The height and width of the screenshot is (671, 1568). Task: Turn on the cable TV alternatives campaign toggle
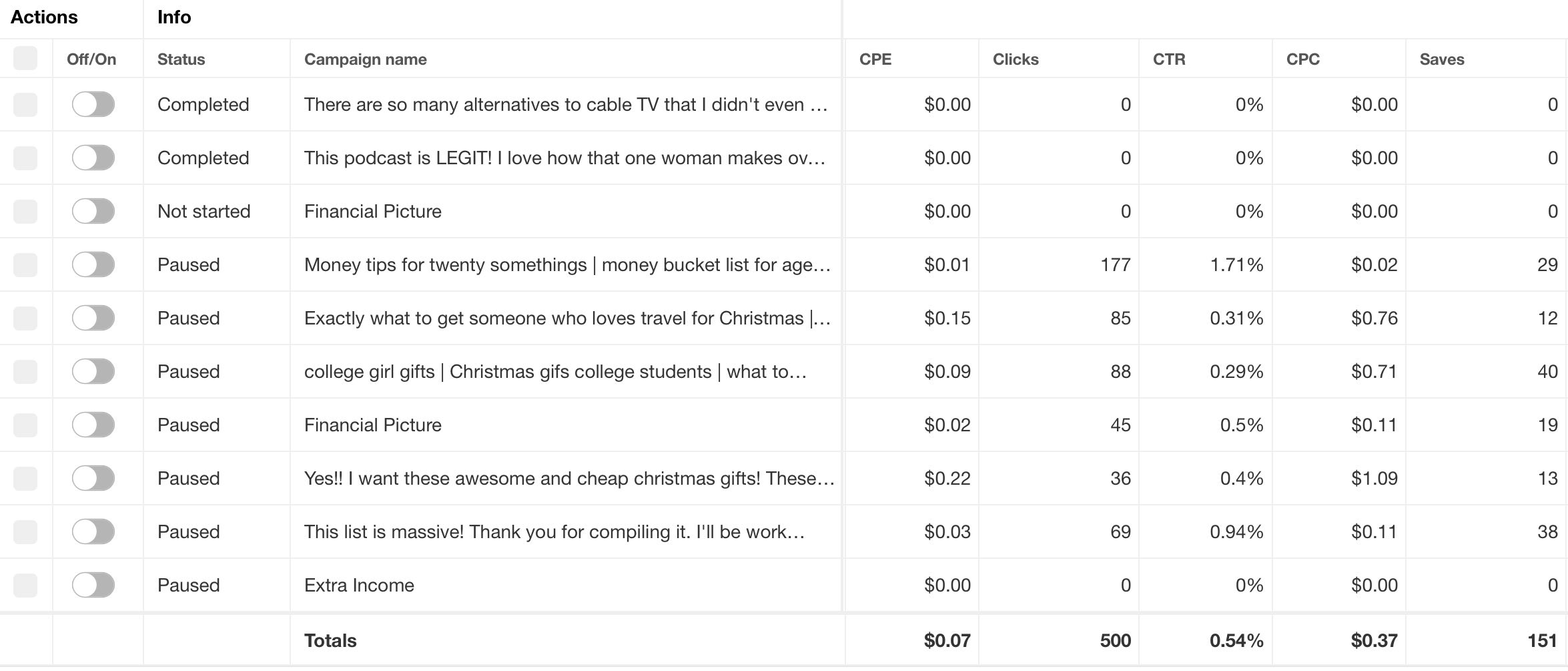click(93, 104)
